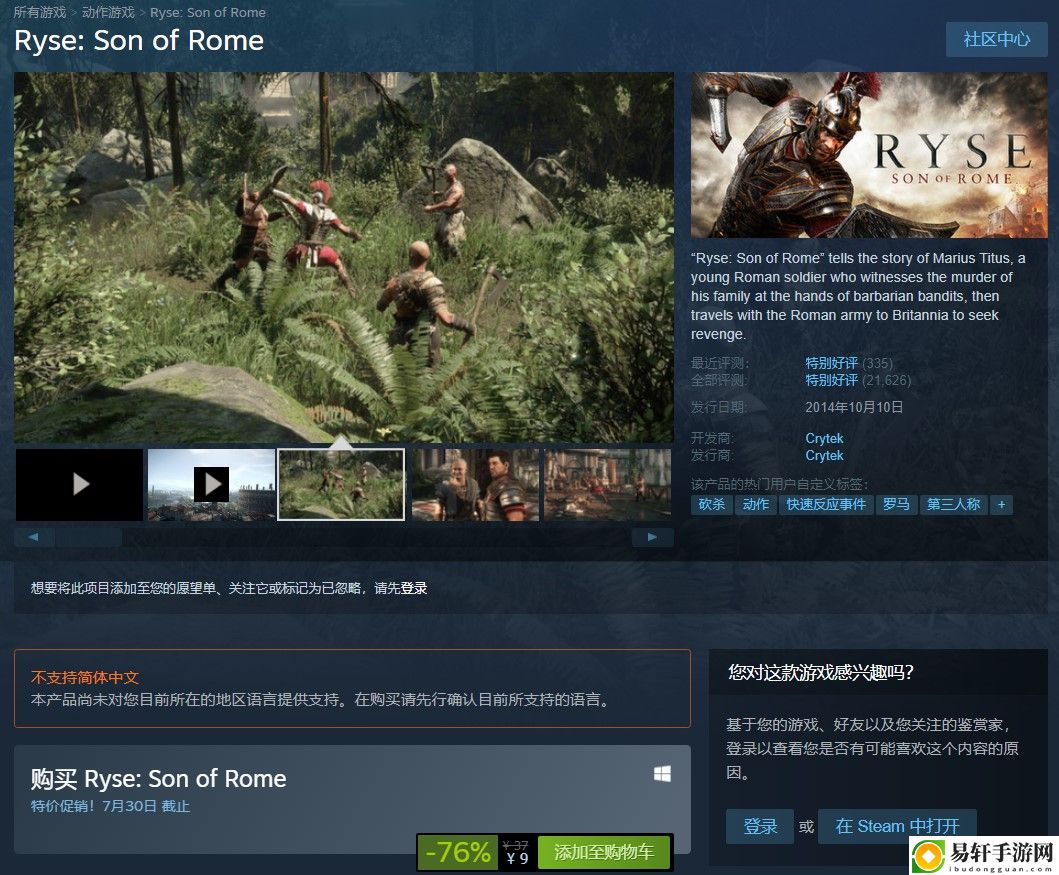Select the 第三人称 tag
The height and width of the screenshot is (875, 1059).
(x=953, y=504)
